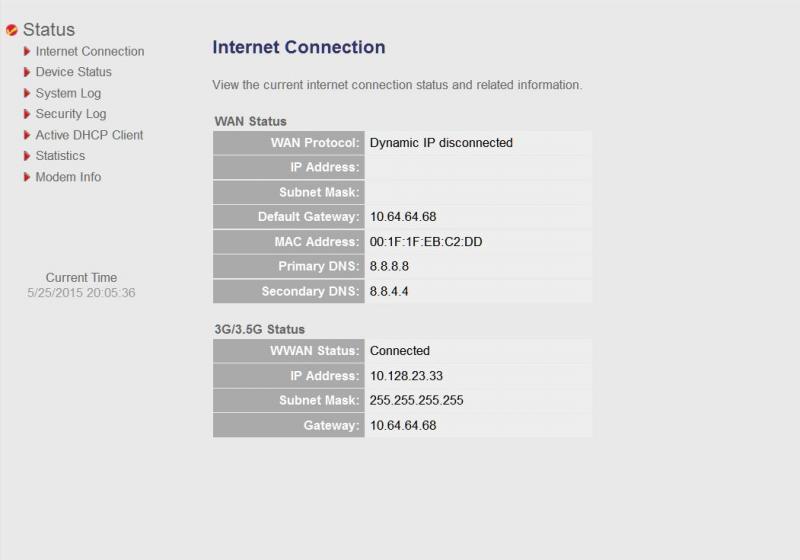Open the Device Status page
This screenshot has height=560, width=800.
click(x=73, y=72)
